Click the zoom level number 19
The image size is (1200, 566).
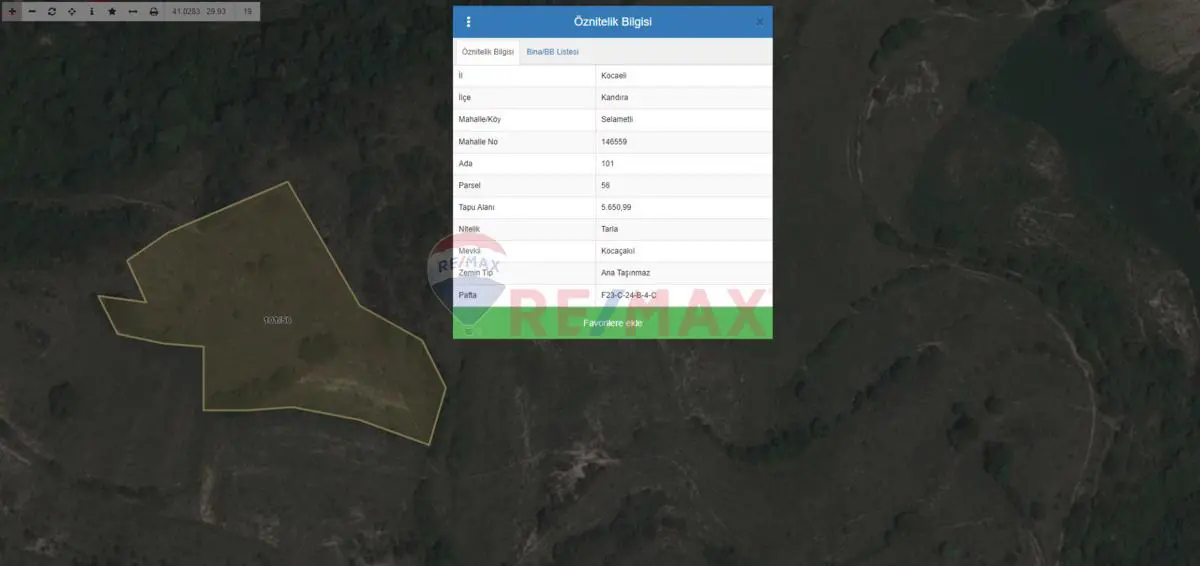tap(247, 11)
